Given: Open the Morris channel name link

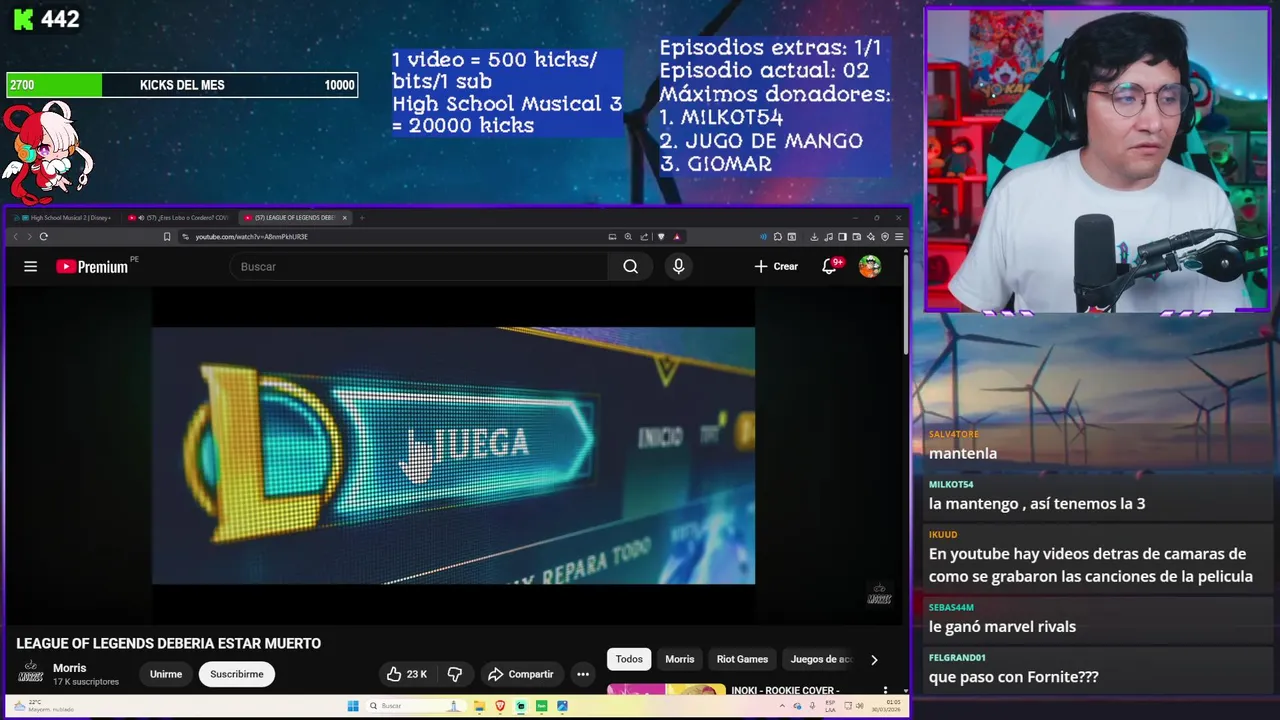Looking at the screenshot, I should click(70, 668).
